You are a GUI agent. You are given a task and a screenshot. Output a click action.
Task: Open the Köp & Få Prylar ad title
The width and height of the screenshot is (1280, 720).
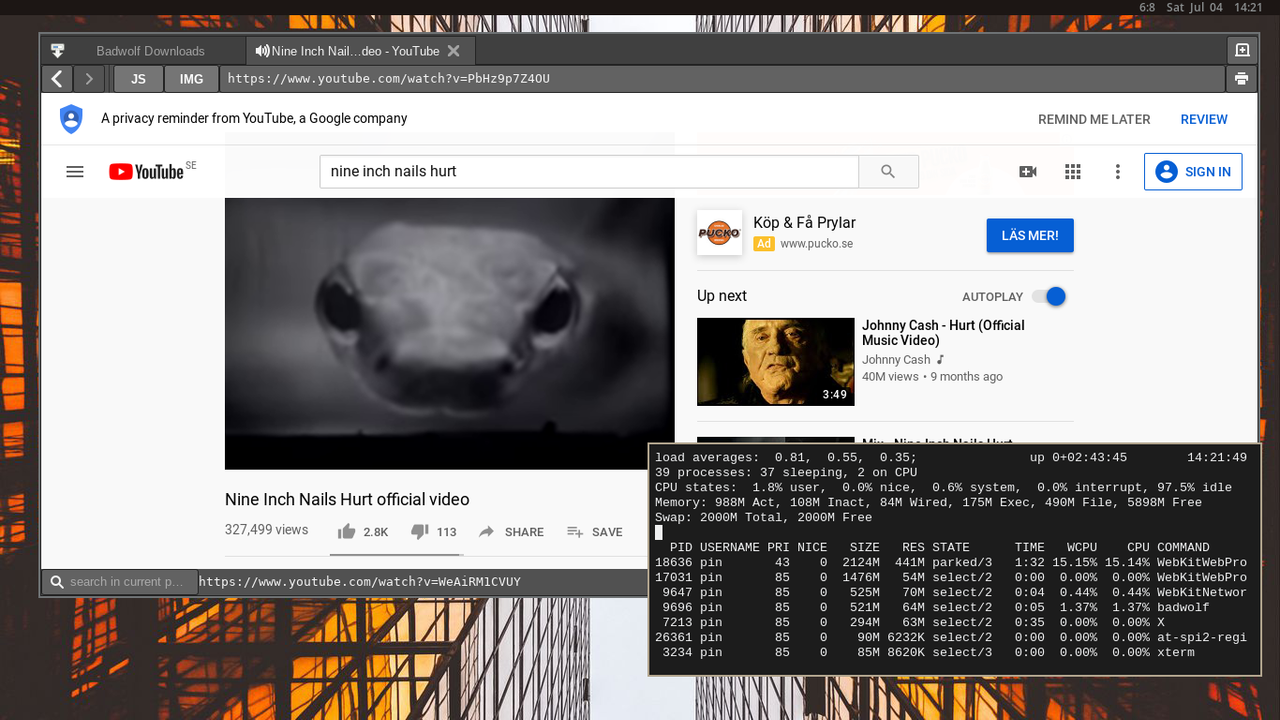point(804,223)
